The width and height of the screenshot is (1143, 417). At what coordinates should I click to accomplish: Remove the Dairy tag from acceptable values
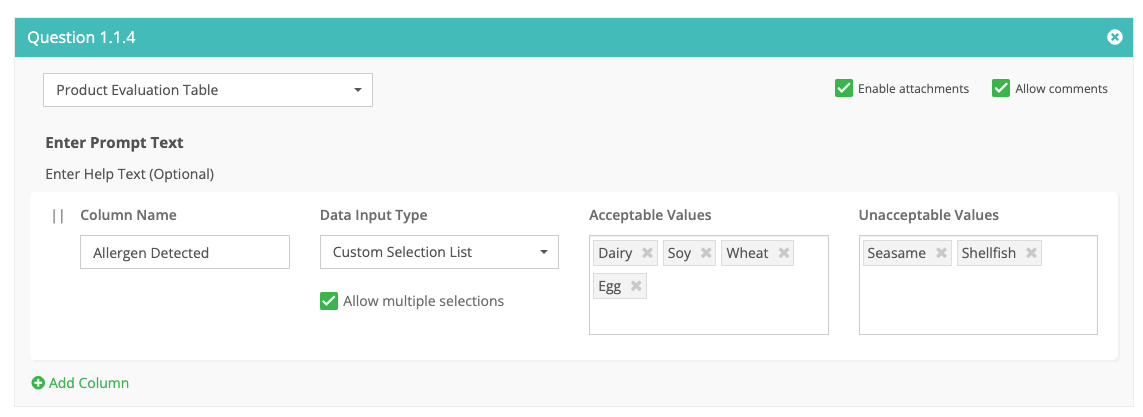point(647,253)
